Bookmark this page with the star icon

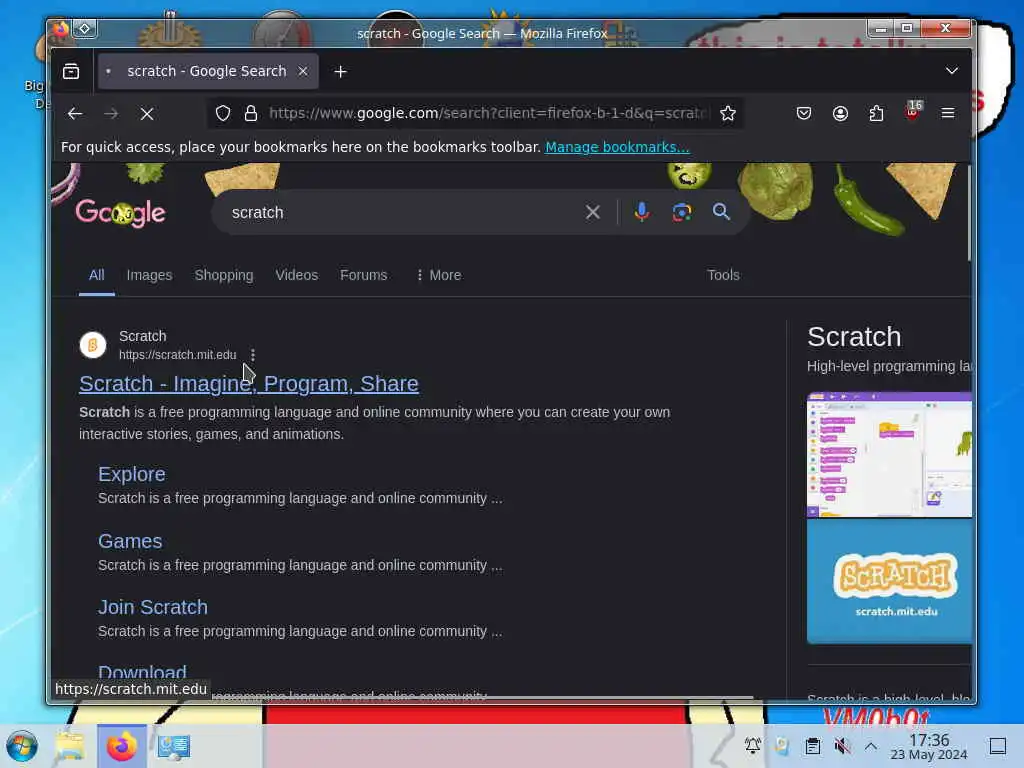pos(728,114)
